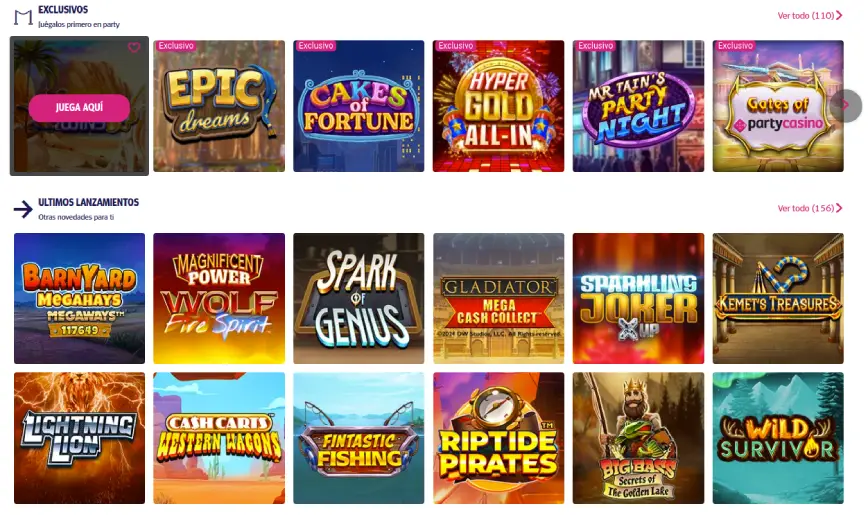Select Magnificent Power Wolf Fire Spirit

click(x=219, y=298)
